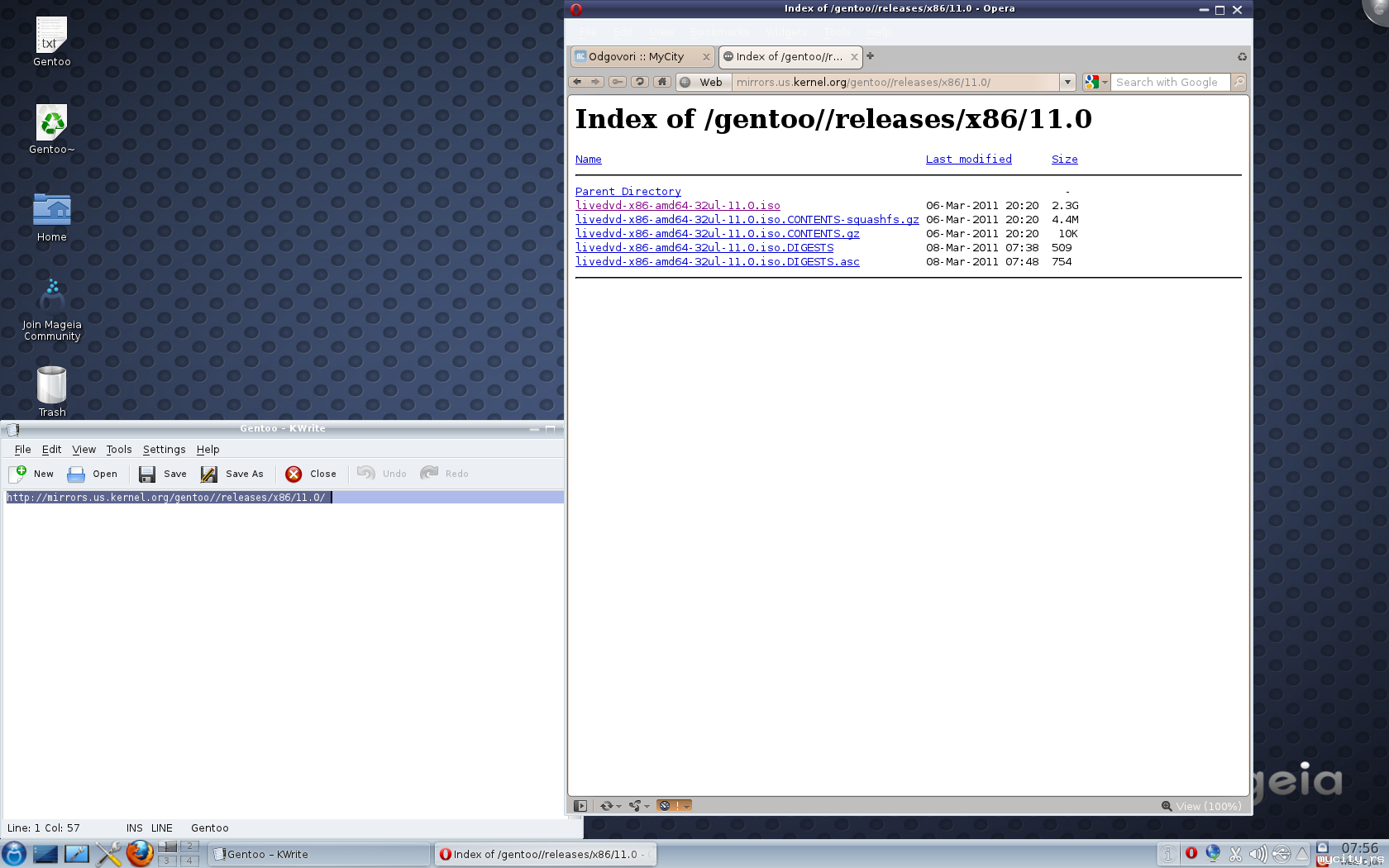Open Opera Turbo menu in status bar
This screenshot has width=1389, height=868.
tap(674, 806)
